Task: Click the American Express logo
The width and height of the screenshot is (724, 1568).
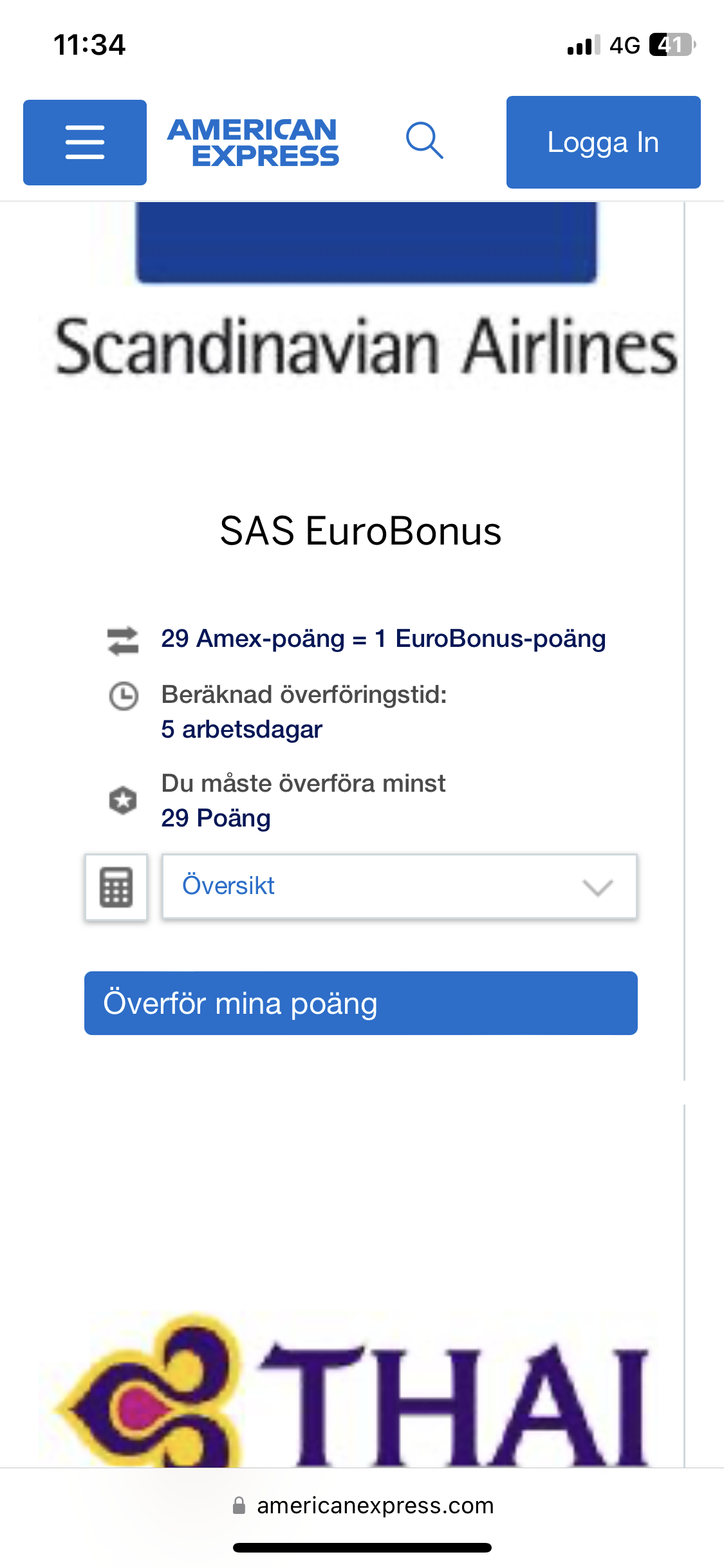Action: click(253, 142)
